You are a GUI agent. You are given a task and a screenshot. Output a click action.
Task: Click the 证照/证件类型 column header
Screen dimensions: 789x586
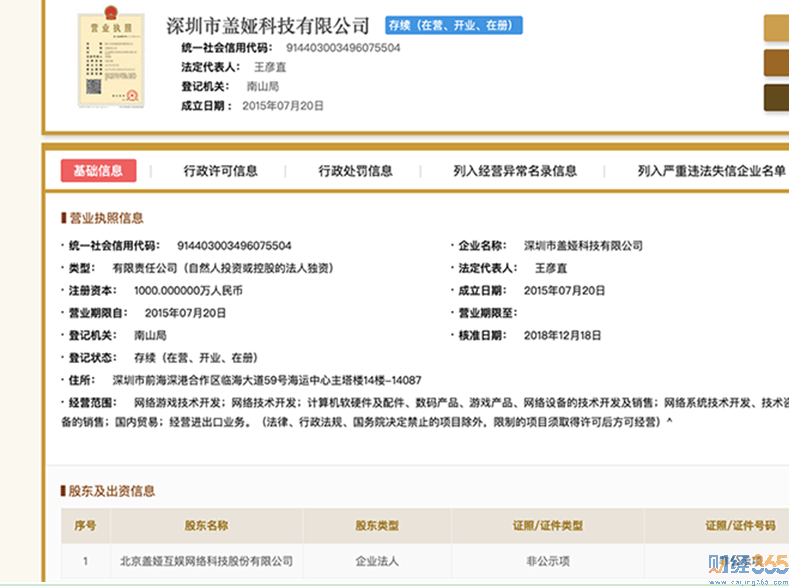[x=548, y=526]
